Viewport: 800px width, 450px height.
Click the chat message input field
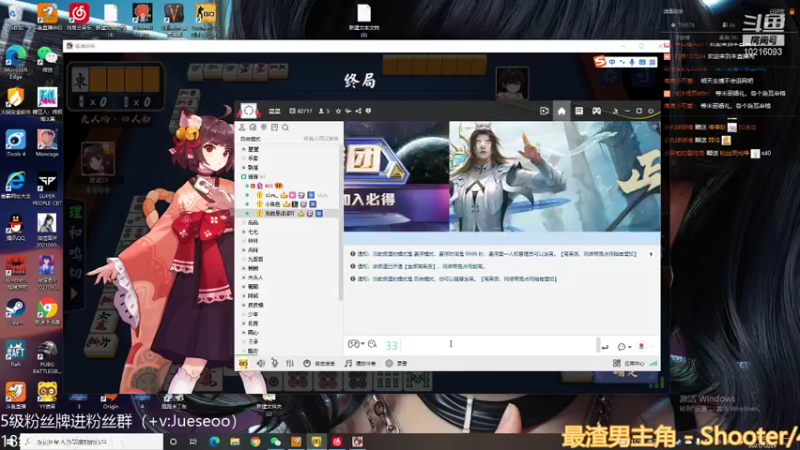coord(497,345)
